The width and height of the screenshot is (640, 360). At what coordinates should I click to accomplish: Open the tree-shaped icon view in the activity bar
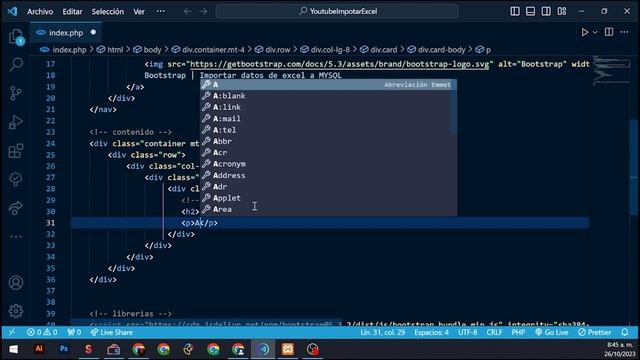tap(16, 179)
